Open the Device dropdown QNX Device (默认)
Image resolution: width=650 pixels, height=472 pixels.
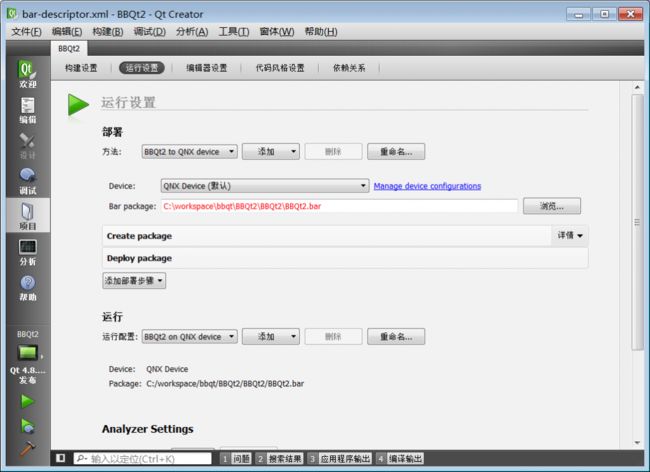tap(264, 186)
